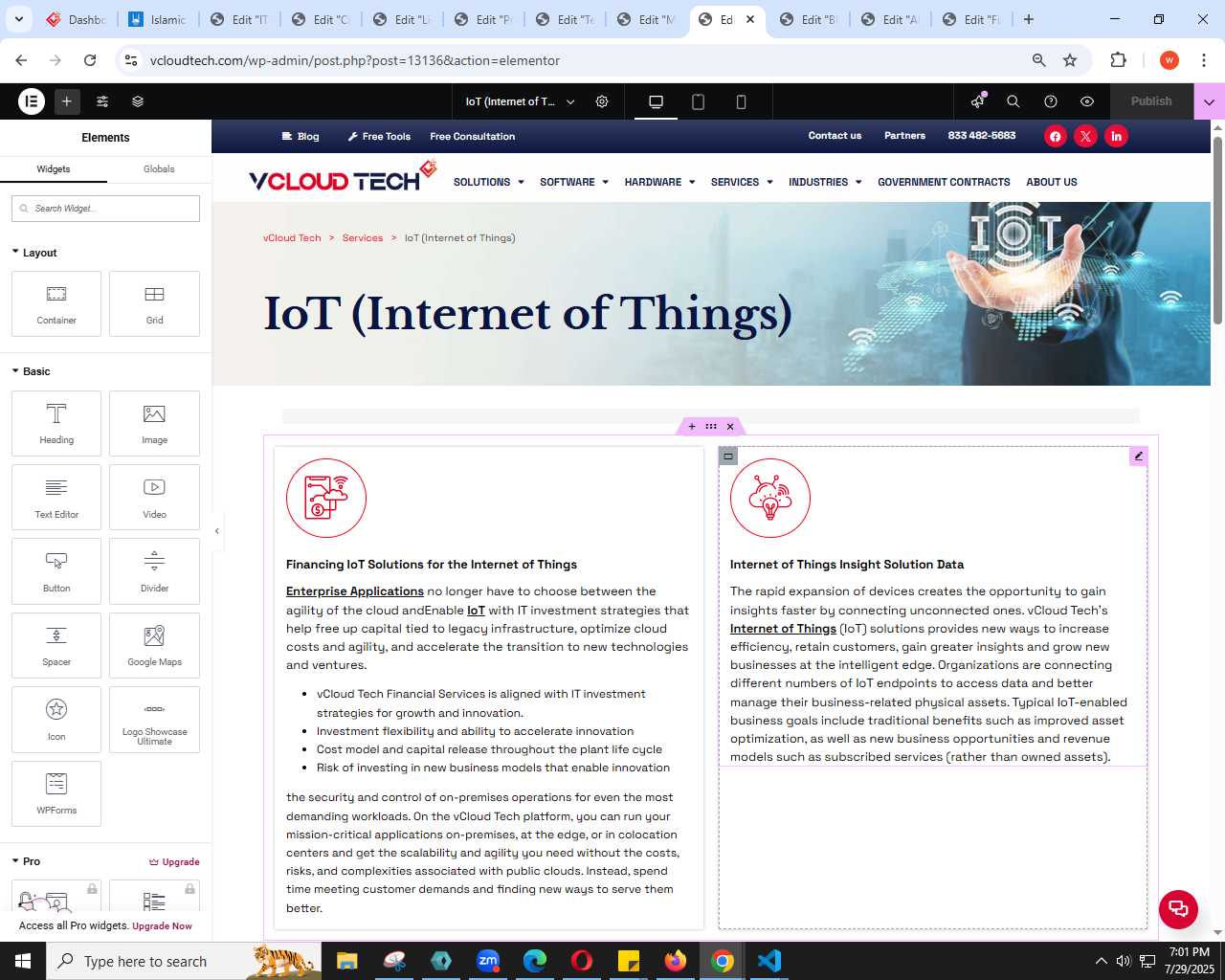1225x980 pixels.
Task: Open the SOFTWARE menu dropdown
Action: pyautogui.click(x=574, y=182)
